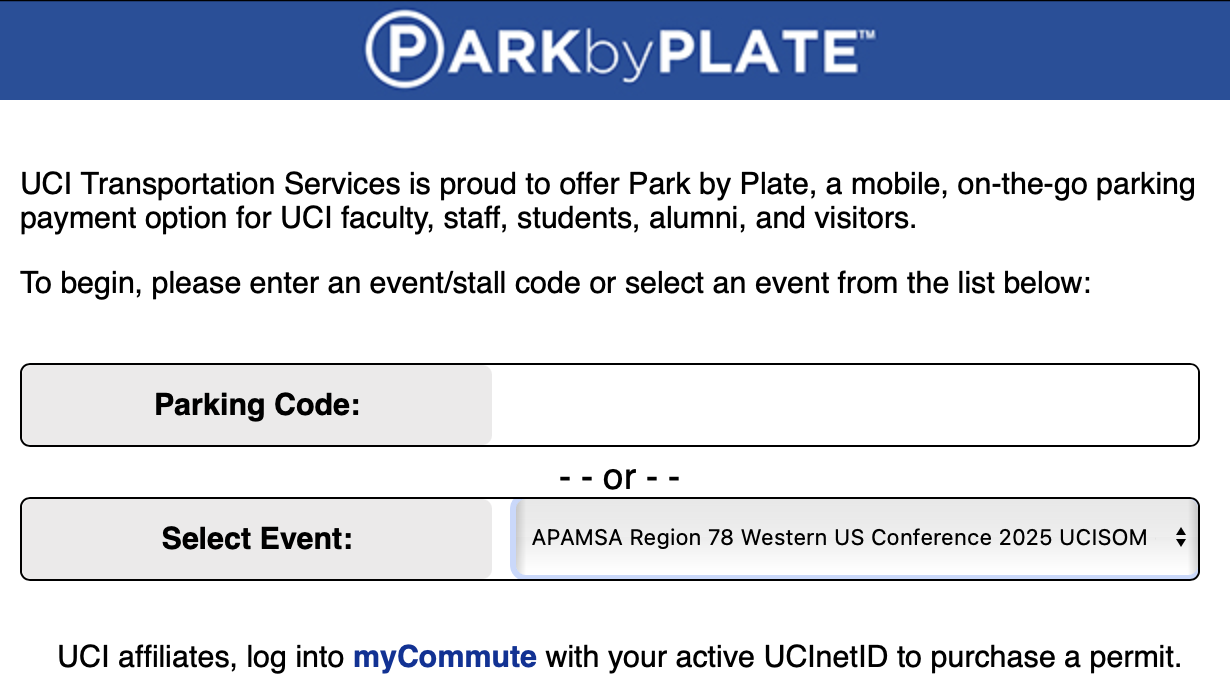
Task: Click the 'Select Event:' label
Action: coord(257,539)
